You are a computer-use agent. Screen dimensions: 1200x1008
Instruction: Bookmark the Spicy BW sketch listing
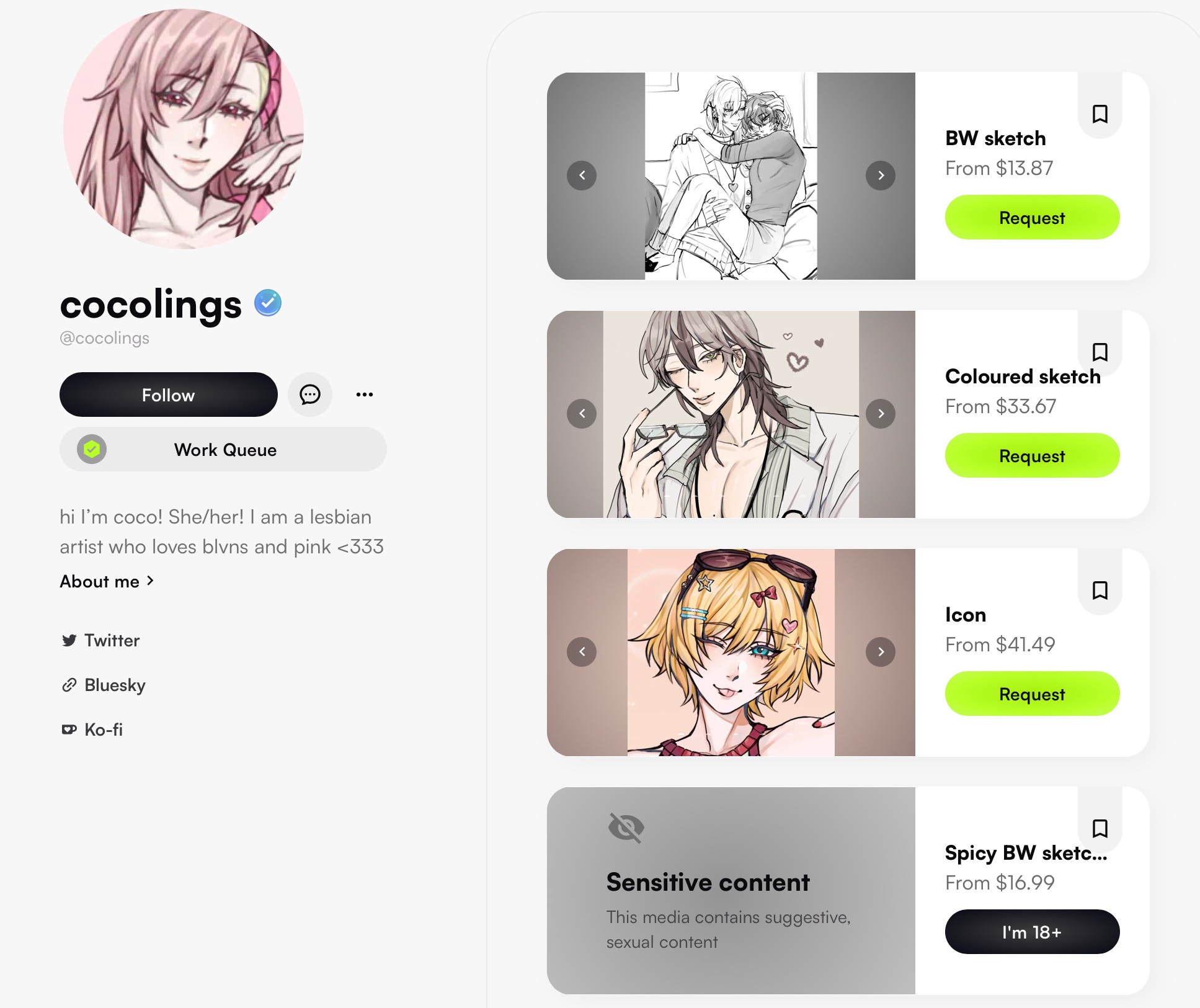click(1100, 829)
